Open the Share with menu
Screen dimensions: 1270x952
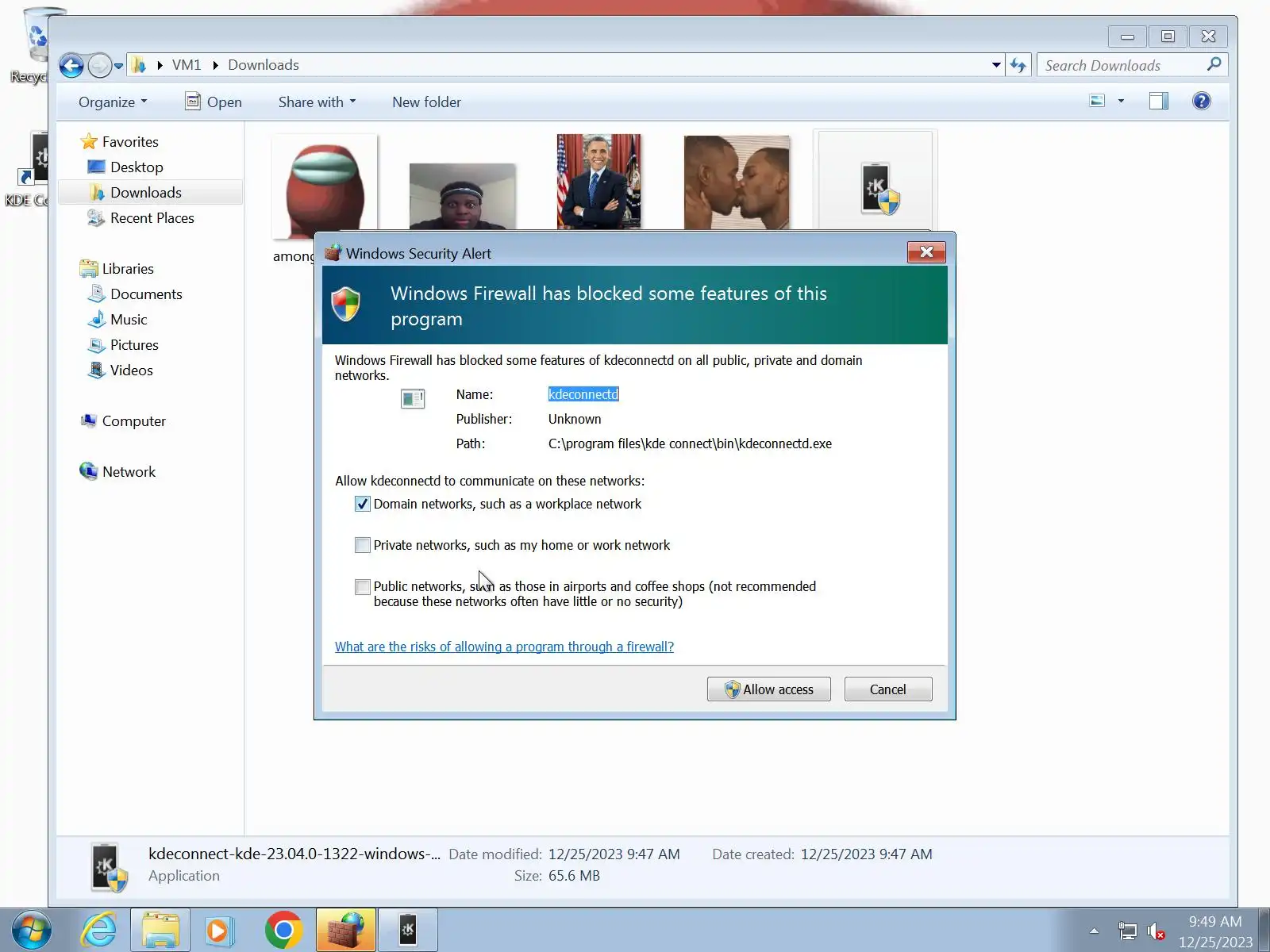(317, 102)
